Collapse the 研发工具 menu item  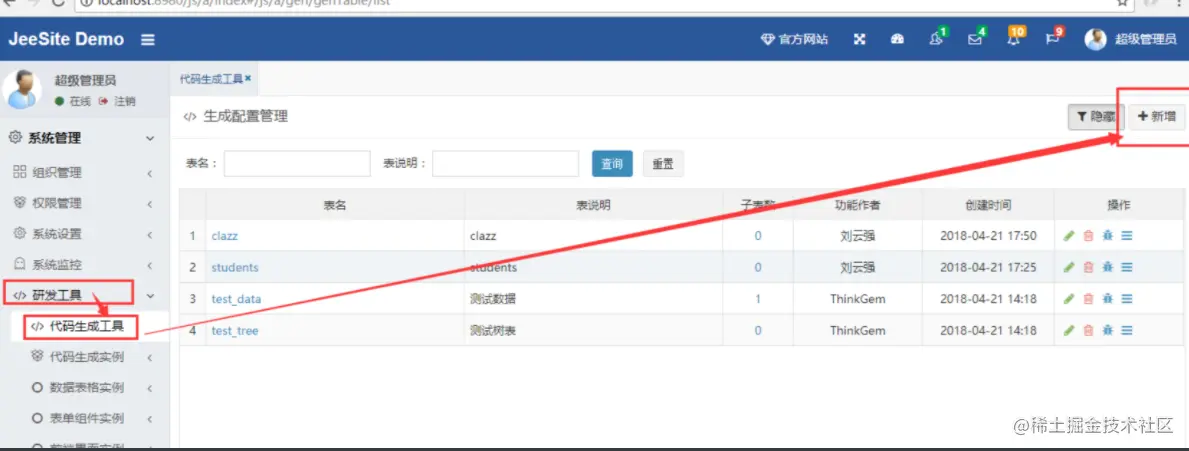[x=84, y=296]
